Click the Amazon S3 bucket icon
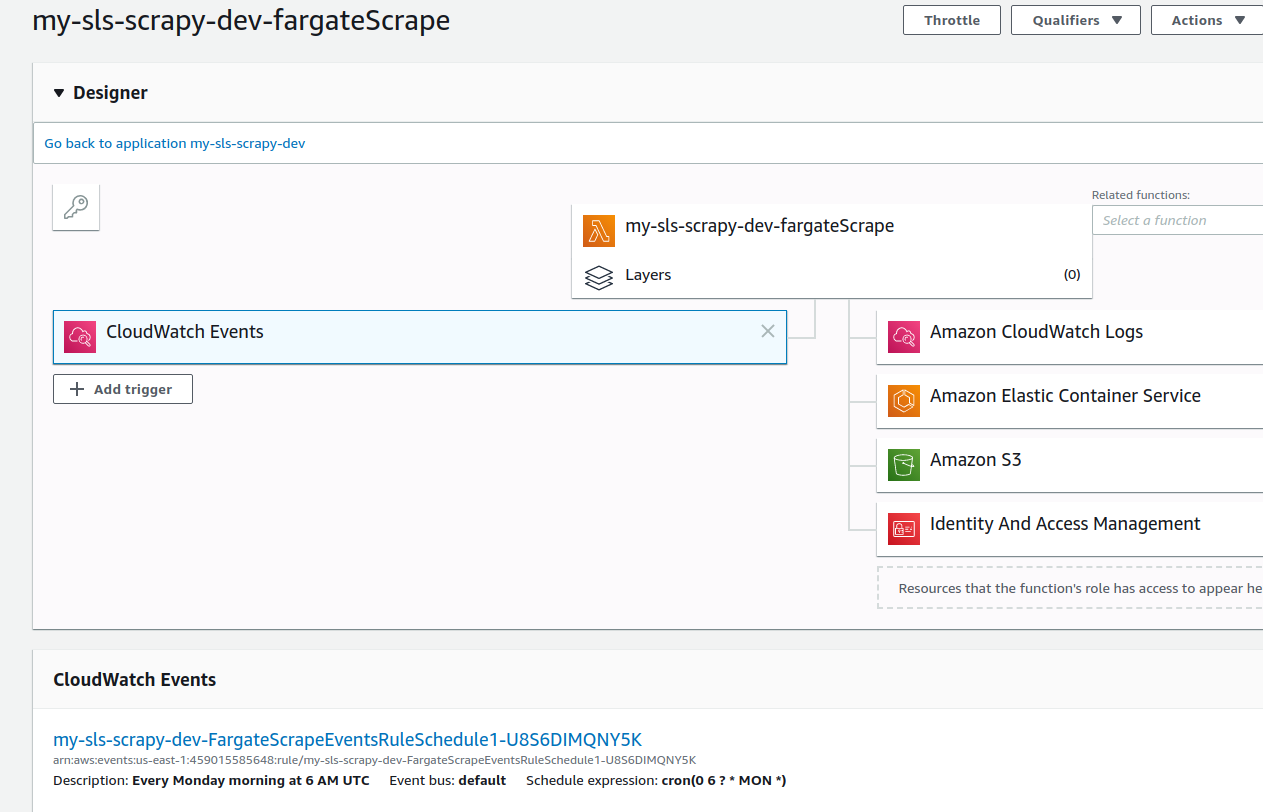The height and width of the screenshot is (812, 1263). pos(903,465)
